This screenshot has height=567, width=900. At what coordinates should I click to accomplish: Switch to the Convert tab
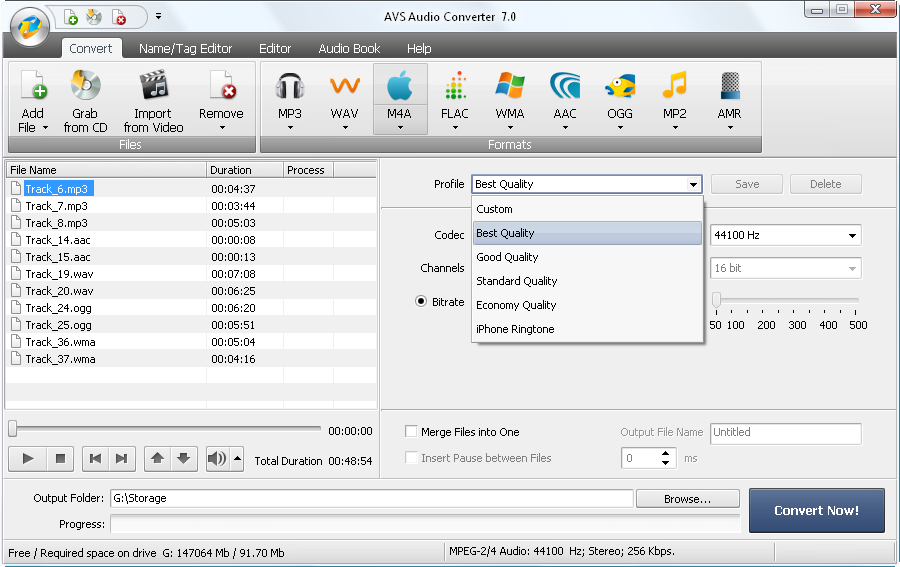91,48
